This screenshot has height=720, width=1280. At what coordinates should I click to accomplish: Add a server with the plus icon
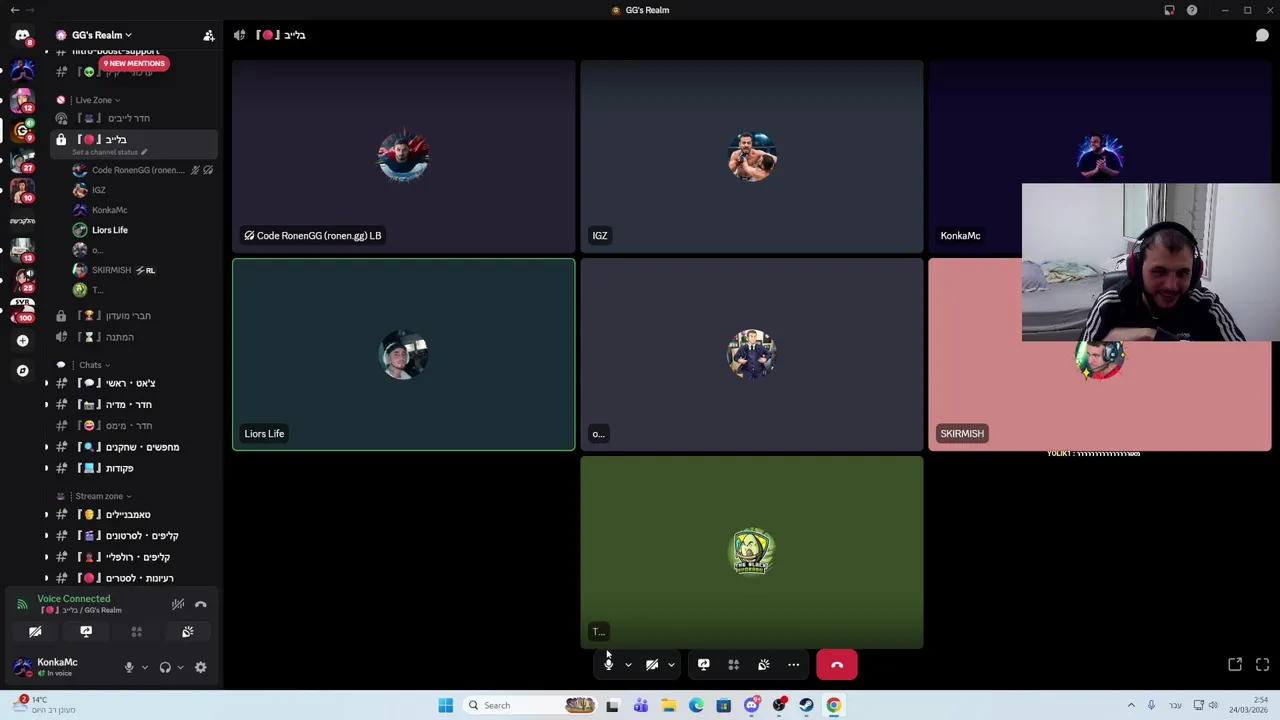coord(22,341)
